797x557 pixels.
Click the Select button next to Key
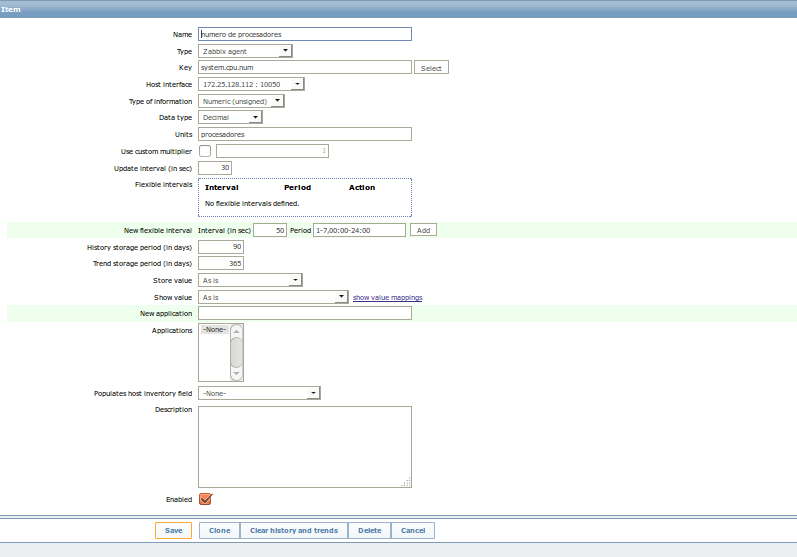[x=431, y=68]
